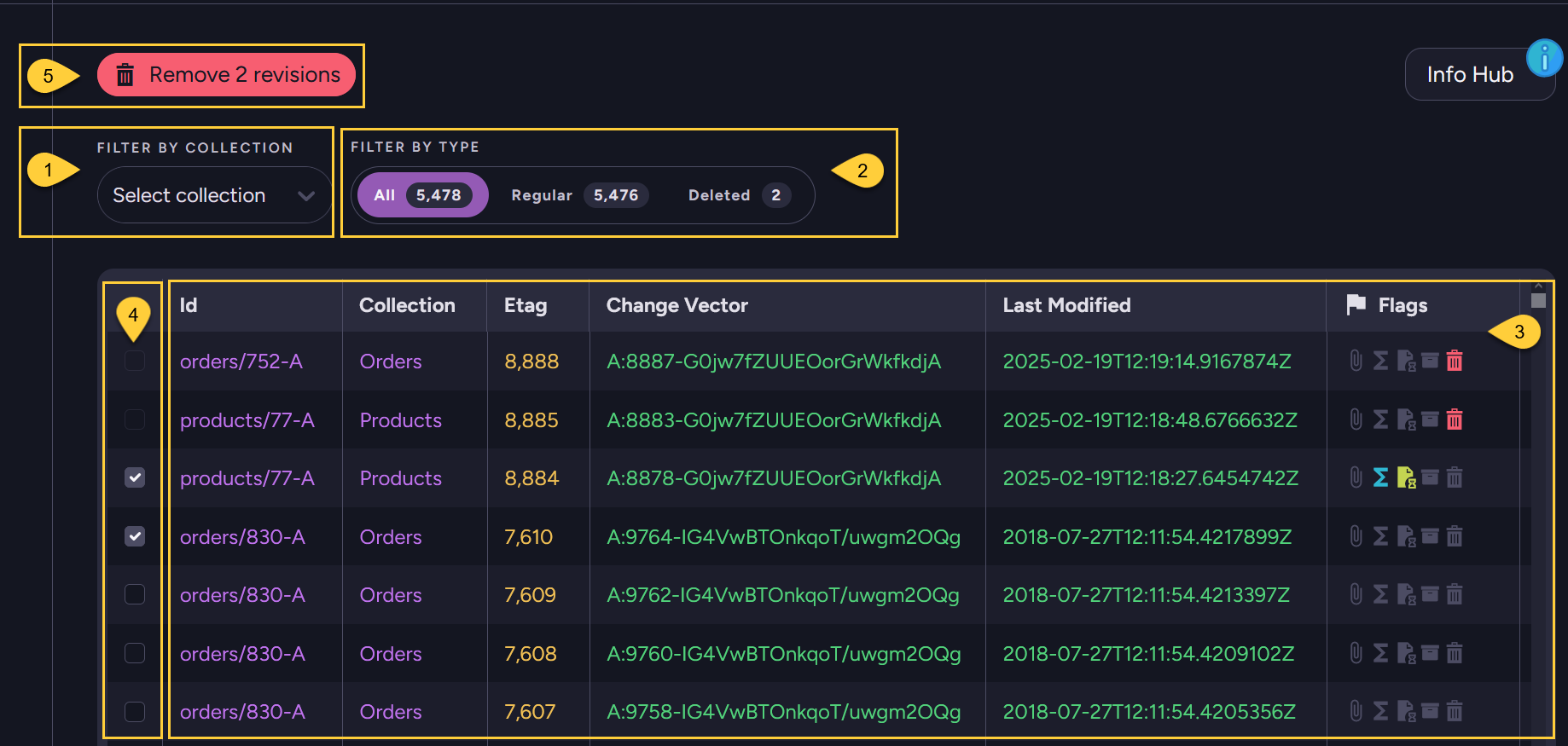
Task: Click the red trash flag for etag 8,885
Action: [x=1455, y=419]
